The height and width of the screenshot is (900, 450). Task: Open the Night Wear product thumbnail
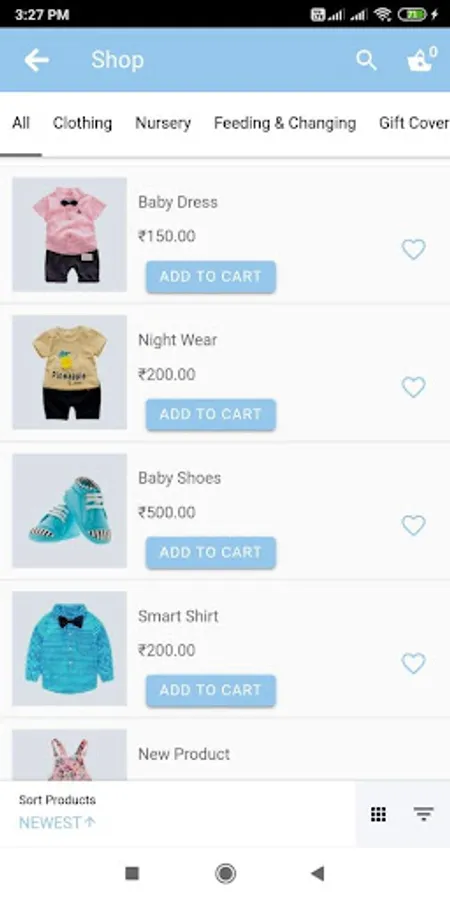69,372
